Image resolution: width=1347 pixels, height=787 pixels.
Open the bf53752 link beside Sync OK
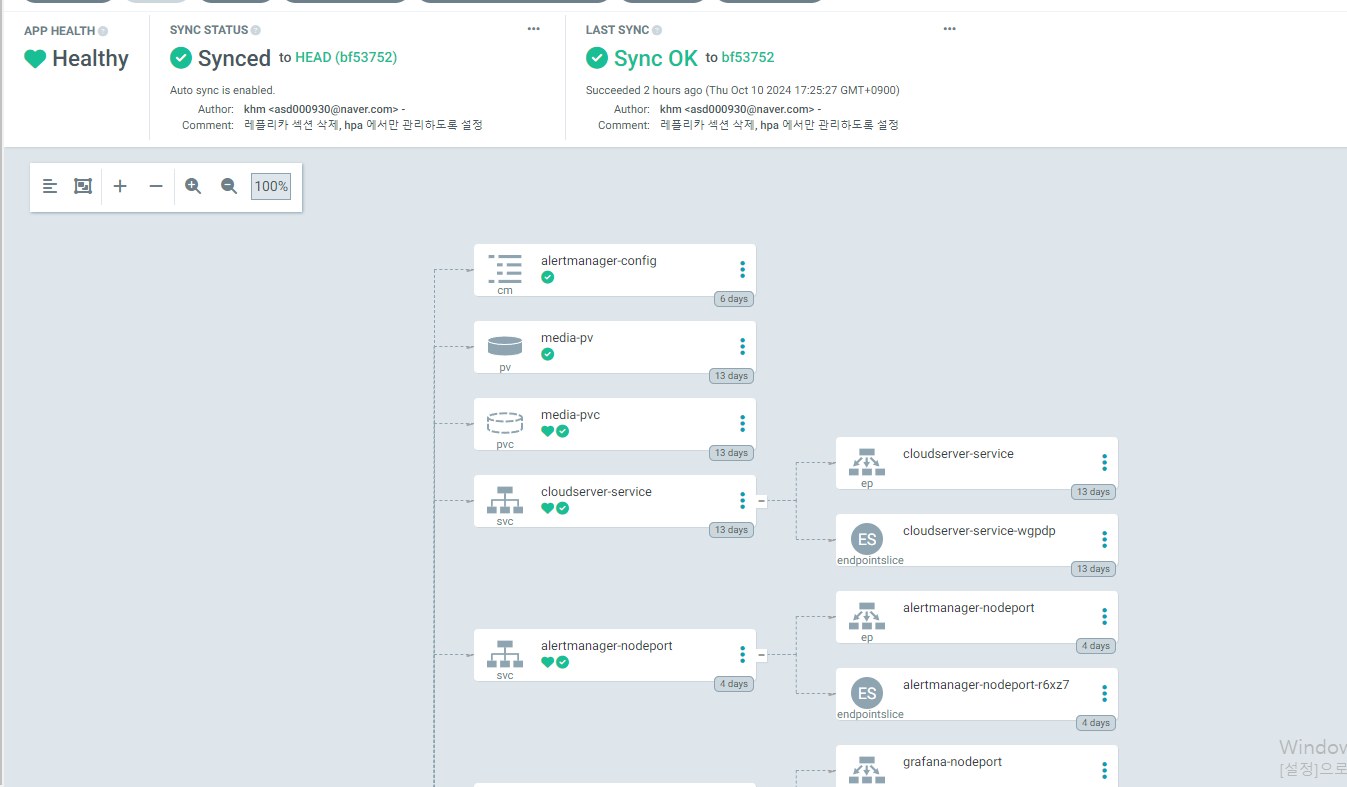pyautogui.click(x=748, y=58)
